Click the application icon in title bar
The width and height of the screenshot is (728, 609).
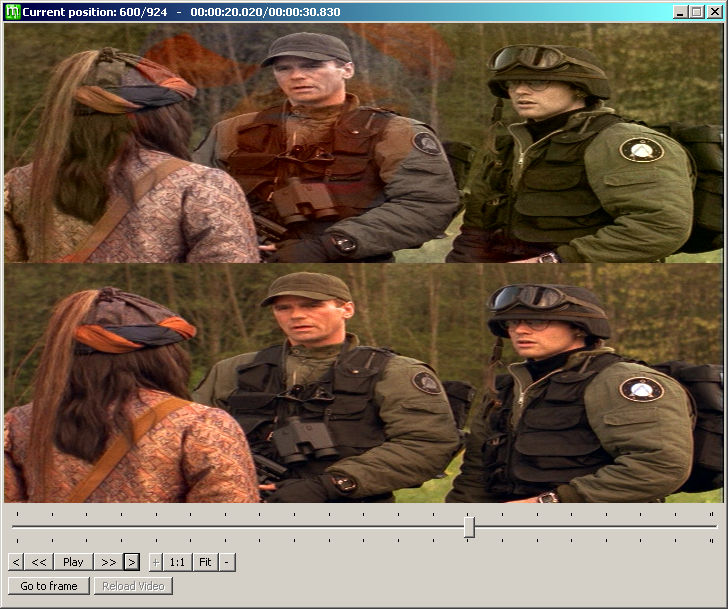[x=12, y=12]
